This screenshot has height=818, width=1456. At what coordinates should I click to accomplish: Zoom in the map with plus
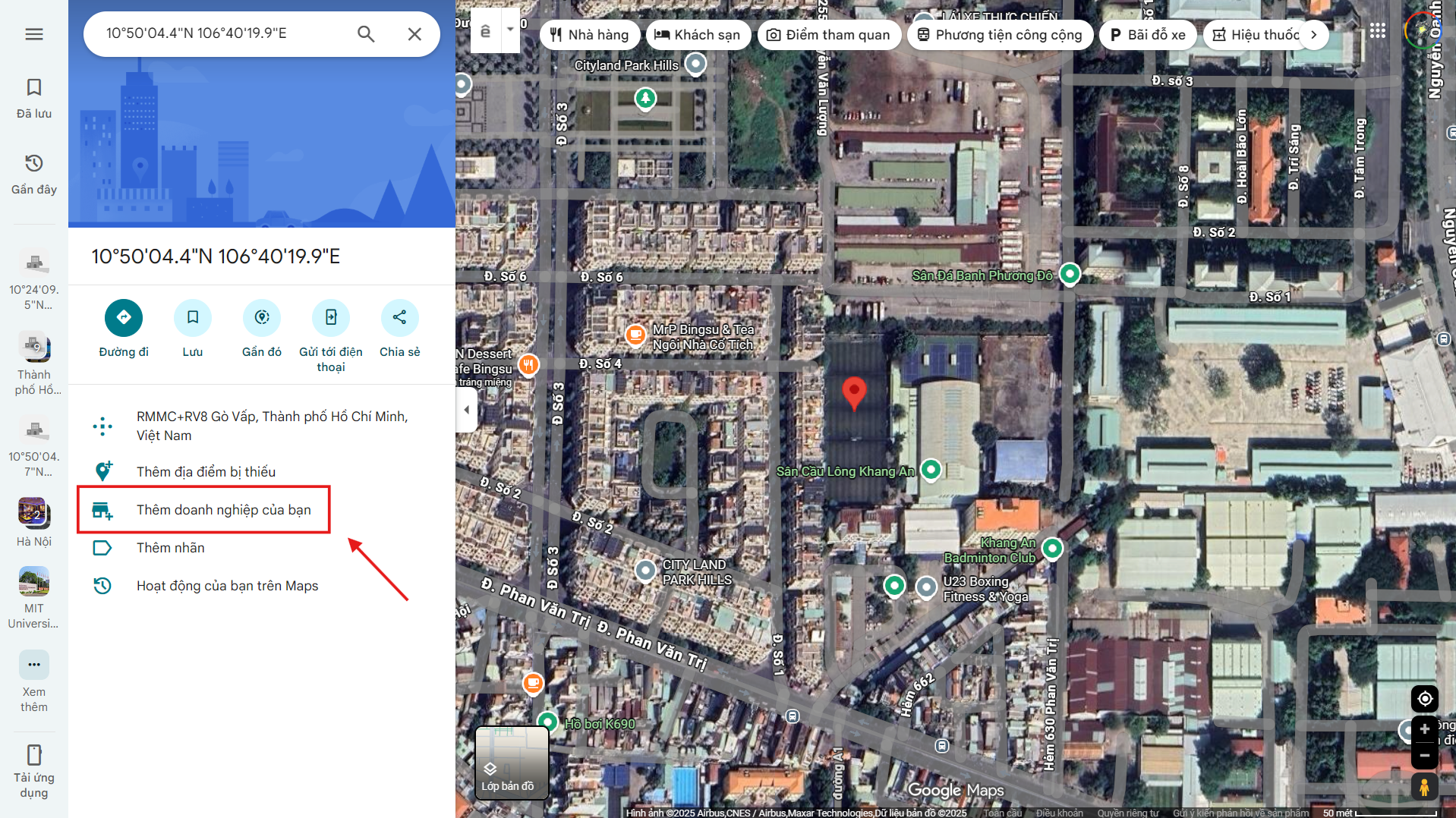pos(1424,728)
